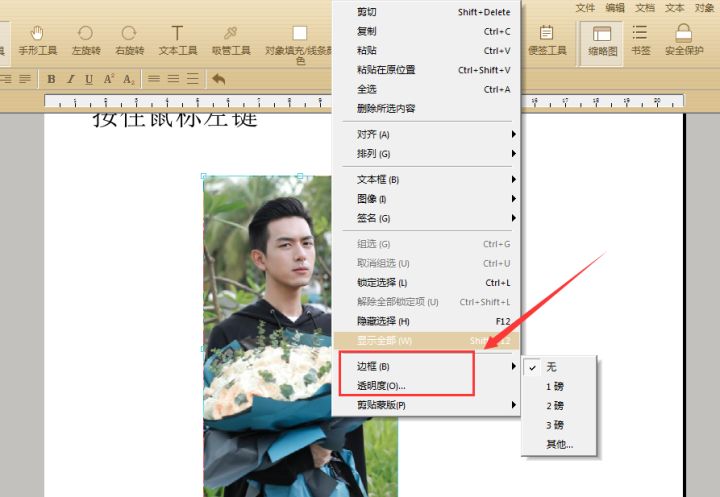Open the 编辑 menu
The image size is (720, 497).
615,8
